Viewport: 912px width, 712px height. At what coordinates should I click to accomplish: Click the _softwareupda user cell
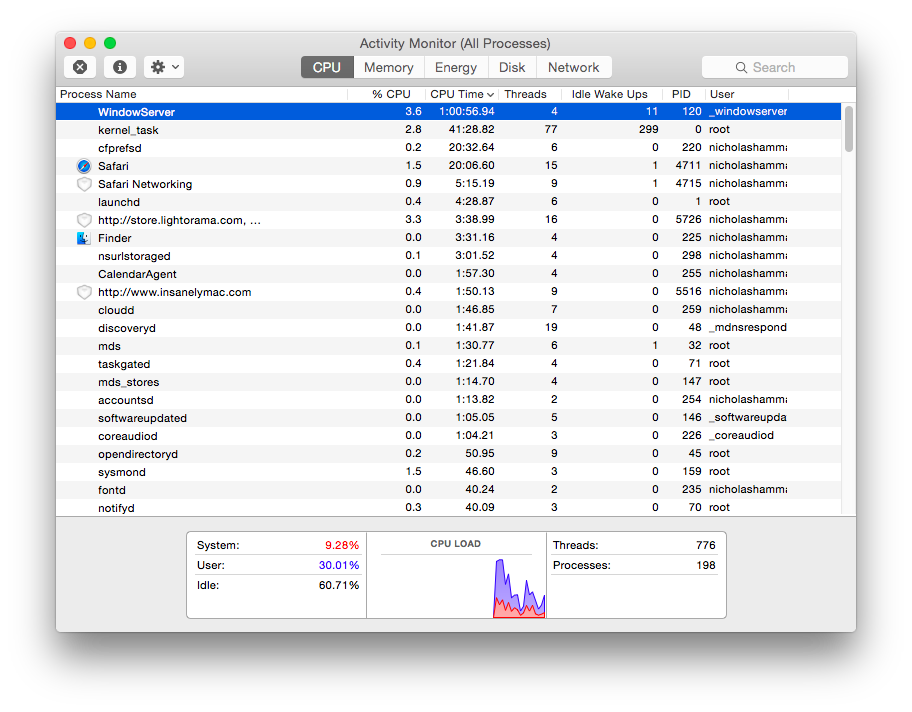[748, 418]
